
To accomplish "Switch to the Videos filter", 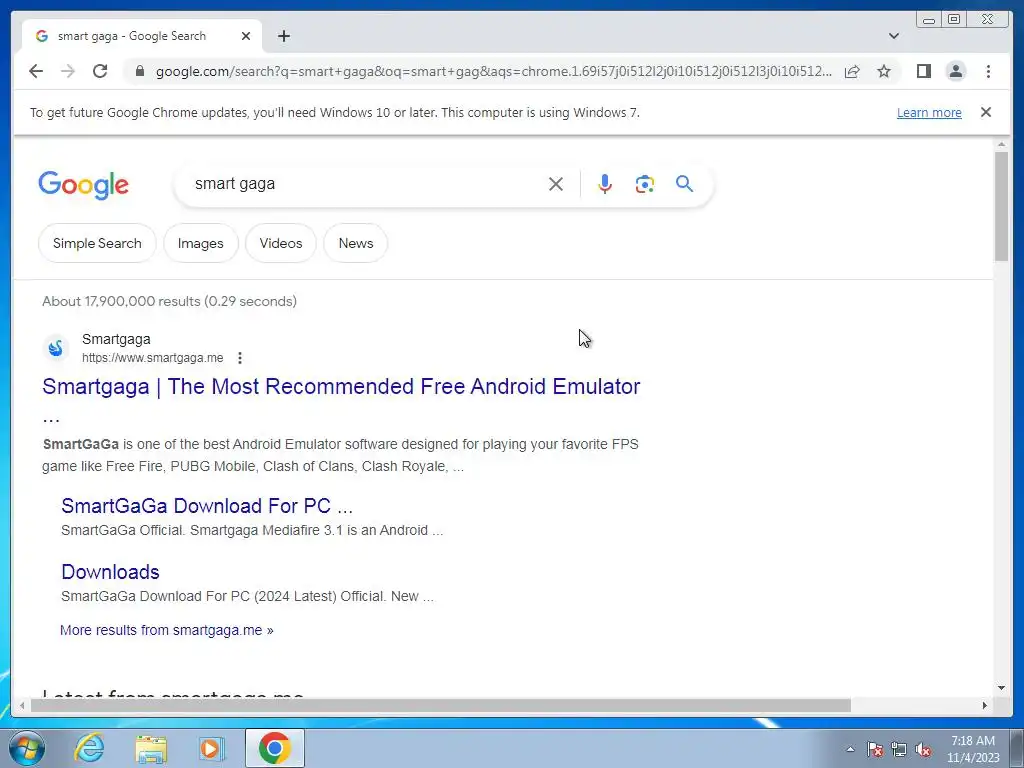I will click(281, 243).
